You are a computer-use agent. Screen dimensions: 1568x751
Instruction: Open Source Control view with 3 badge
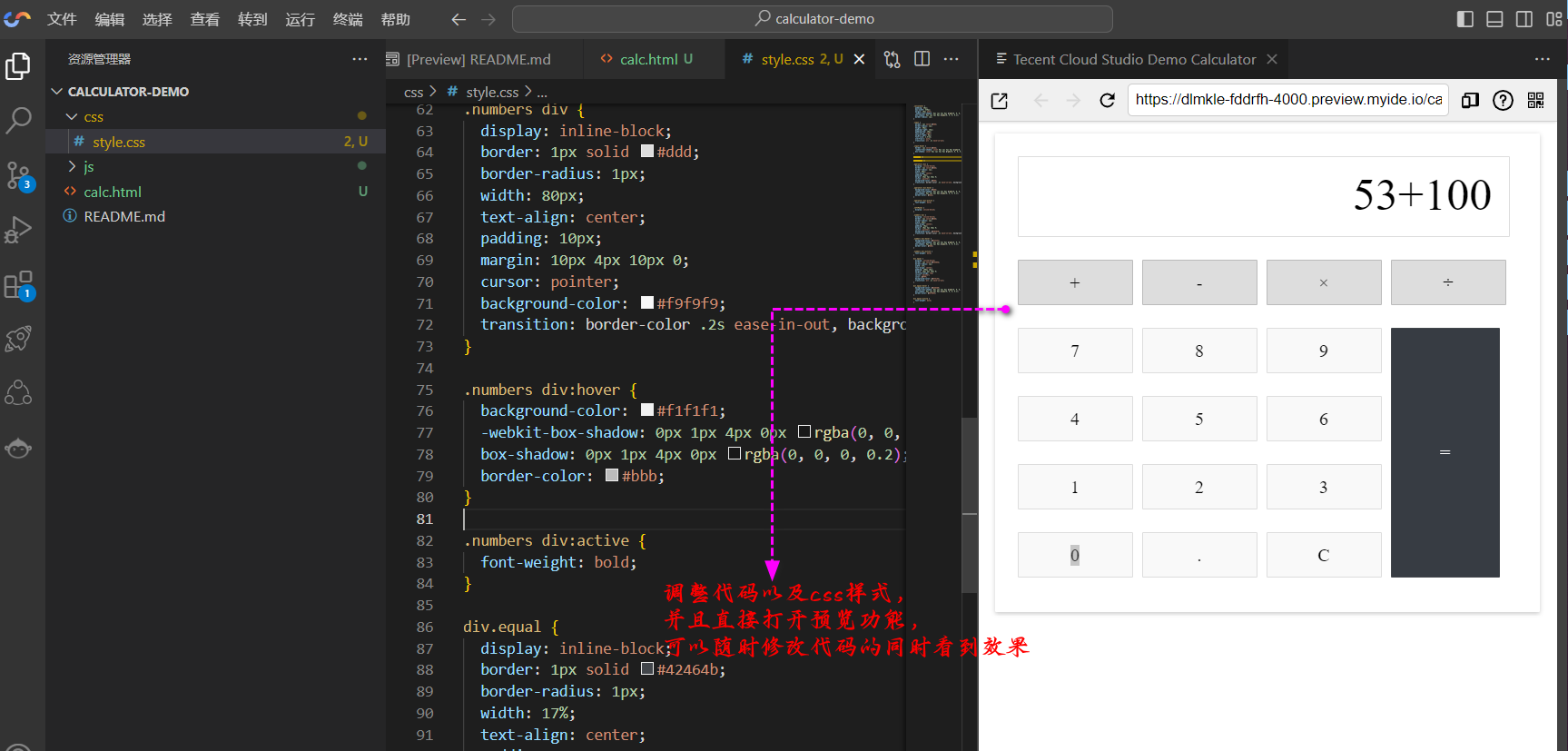click(x=18, y=175)
